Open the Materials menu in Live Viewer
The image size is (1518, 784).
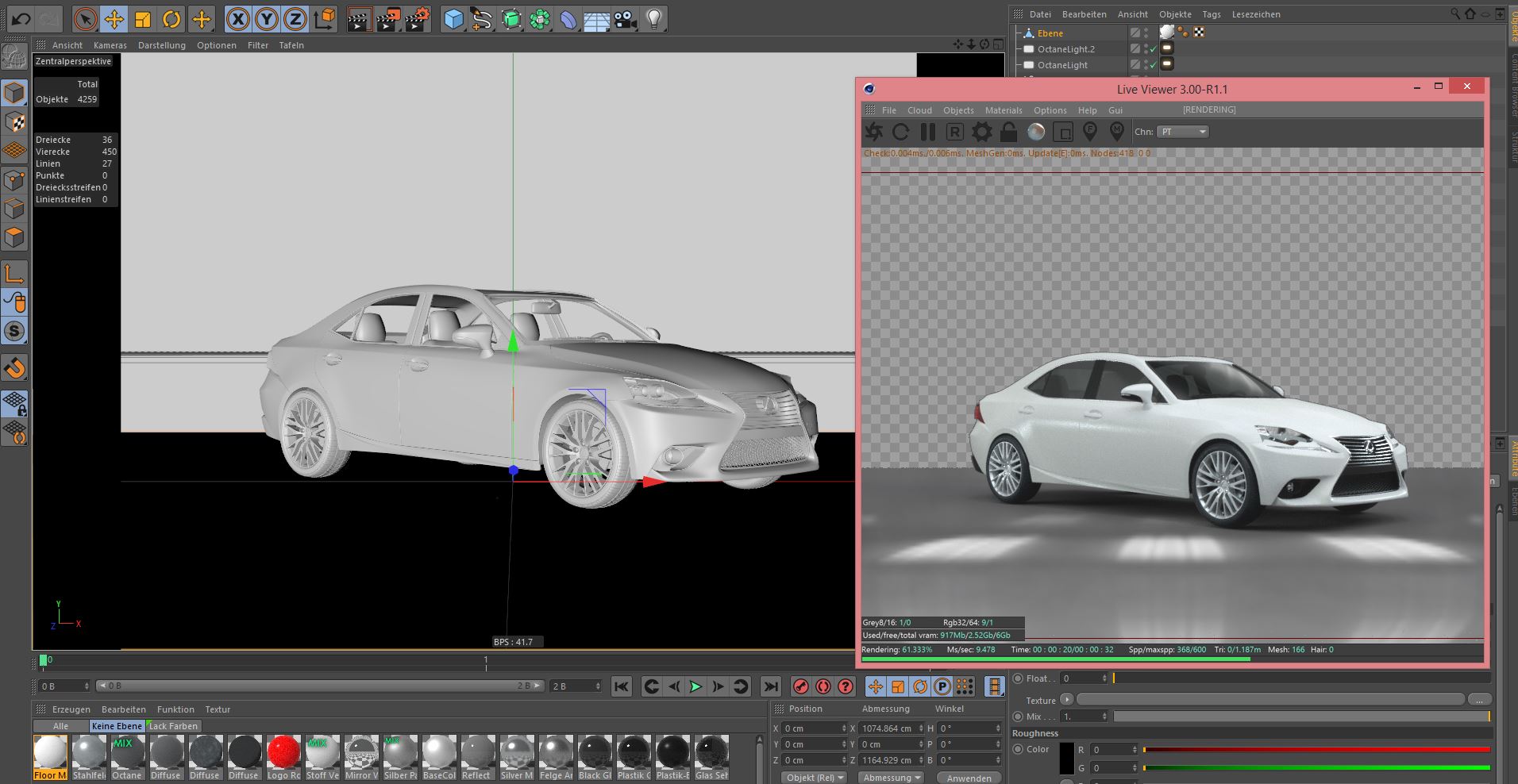pos(1004,110)
